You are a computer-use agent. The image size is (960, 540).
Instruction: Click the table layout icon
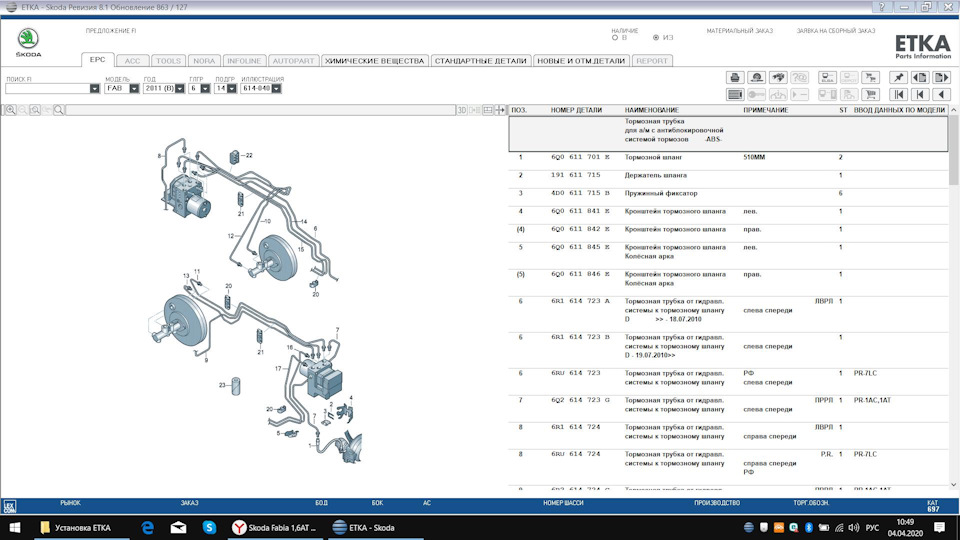488,110
